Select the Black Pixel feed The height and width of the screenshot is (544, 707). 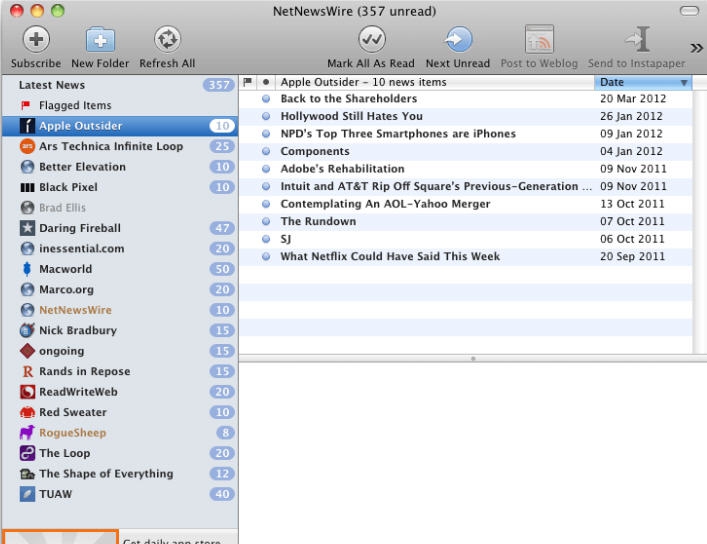coord(120,187)
